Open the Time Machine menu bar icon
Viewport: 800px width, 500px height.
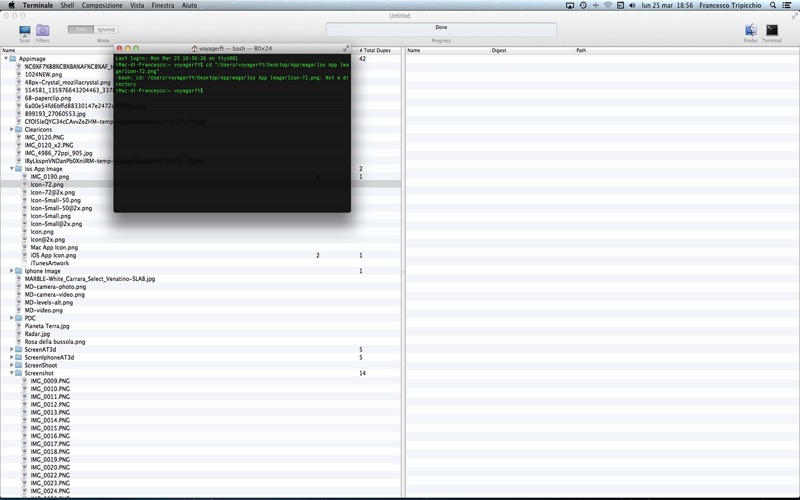coord(583,5)
